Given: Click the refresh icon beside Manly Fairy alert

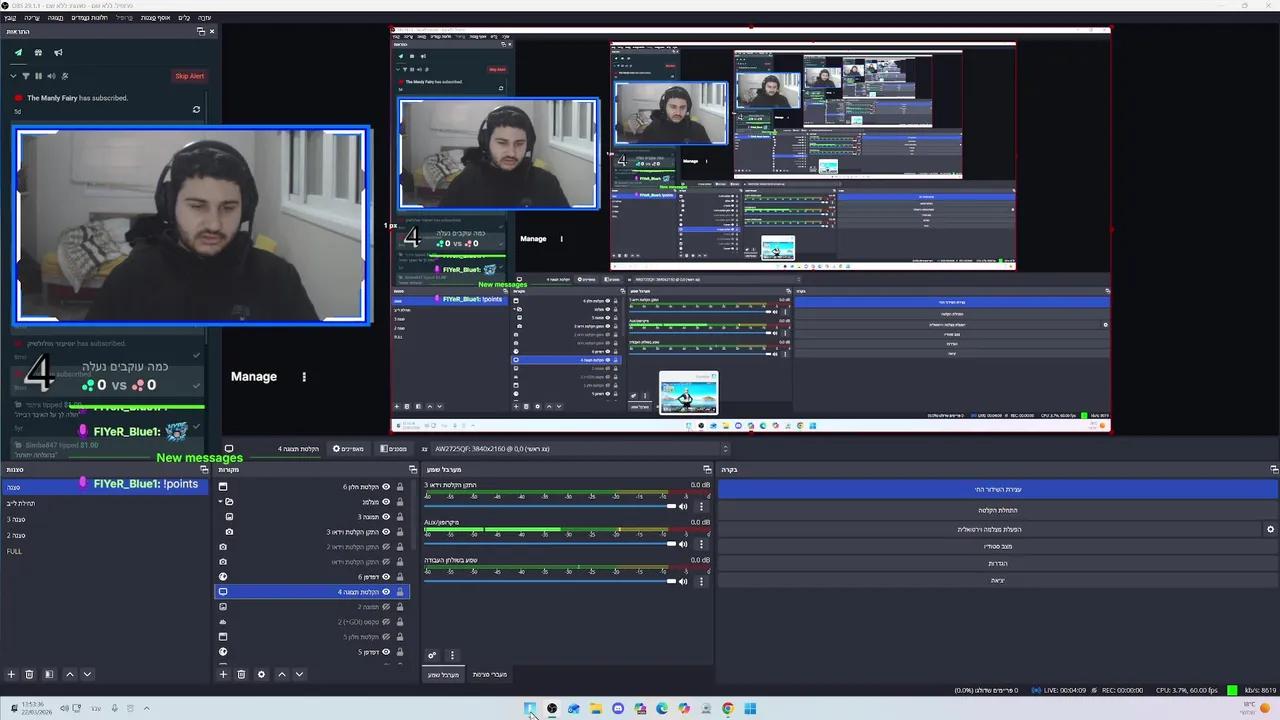Looking at the screenshot, I should [196, 110].
